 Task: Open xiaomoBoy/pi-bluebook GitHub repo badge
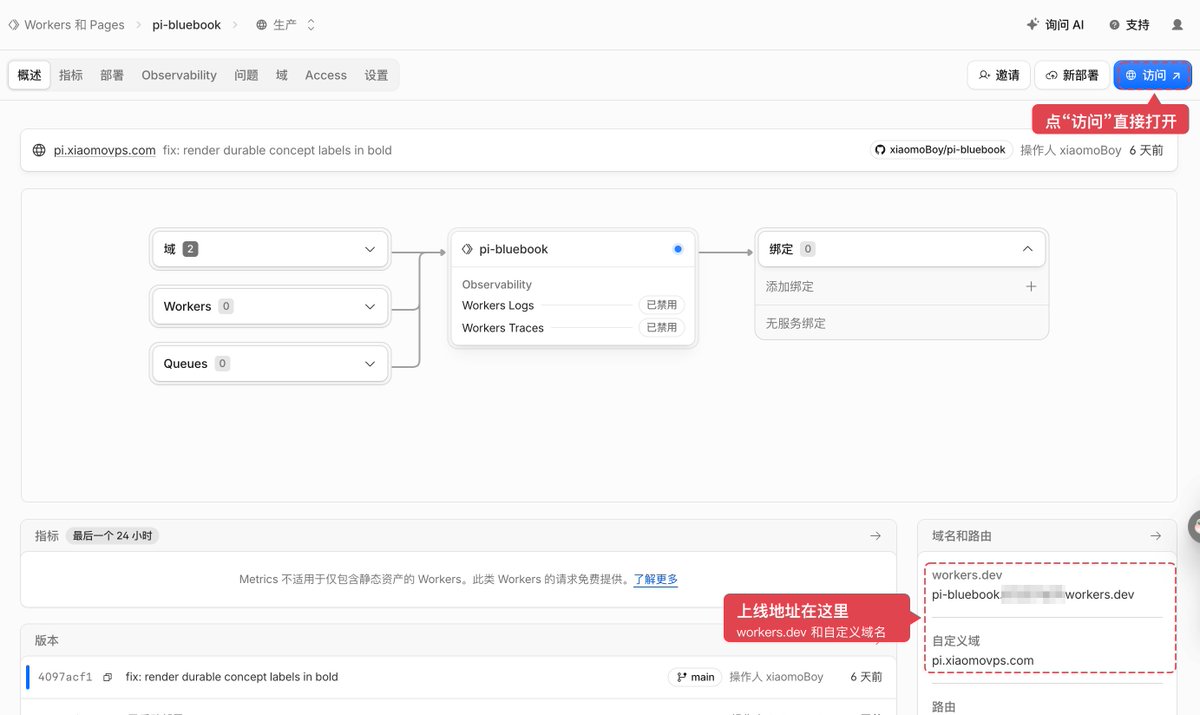(x=940, y=150)
